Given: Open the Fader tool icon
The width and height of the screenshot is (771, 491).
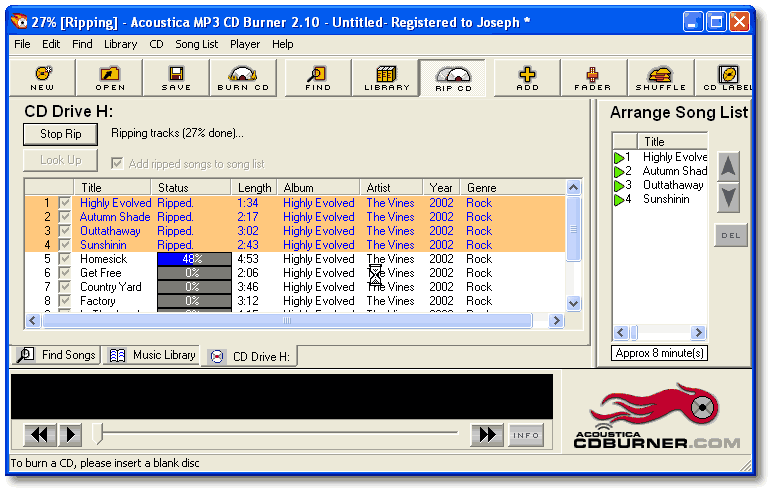Looking at the screenshot, I should [593, 78].
